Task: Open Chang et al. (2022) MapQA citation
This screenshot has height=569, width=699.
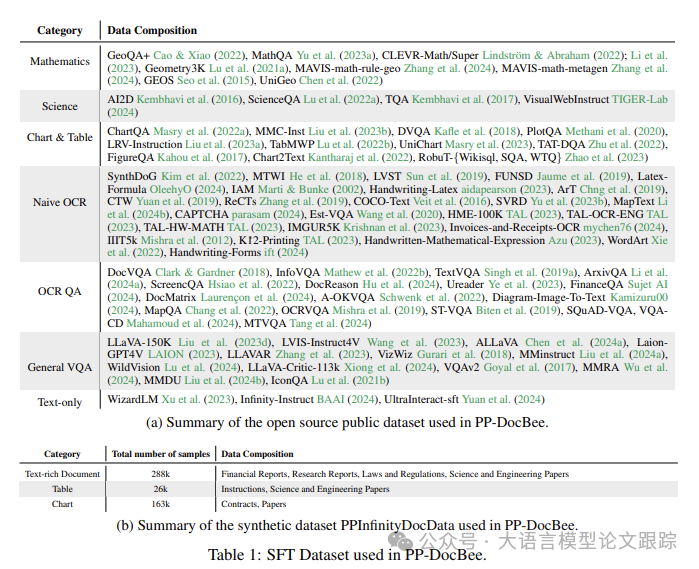Action: click(229, 310)
